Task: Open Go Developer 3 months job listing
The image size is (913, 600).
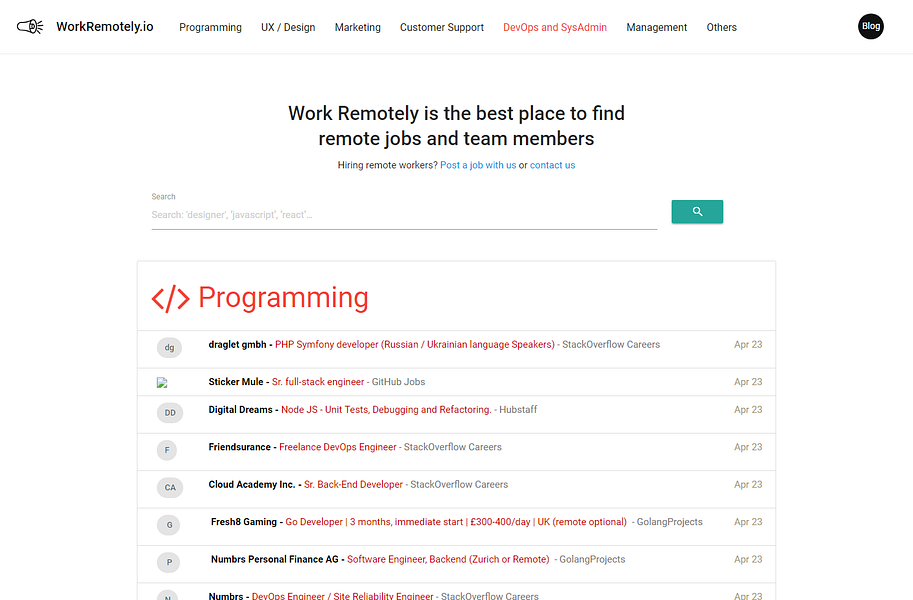Action: pos(456,522)
